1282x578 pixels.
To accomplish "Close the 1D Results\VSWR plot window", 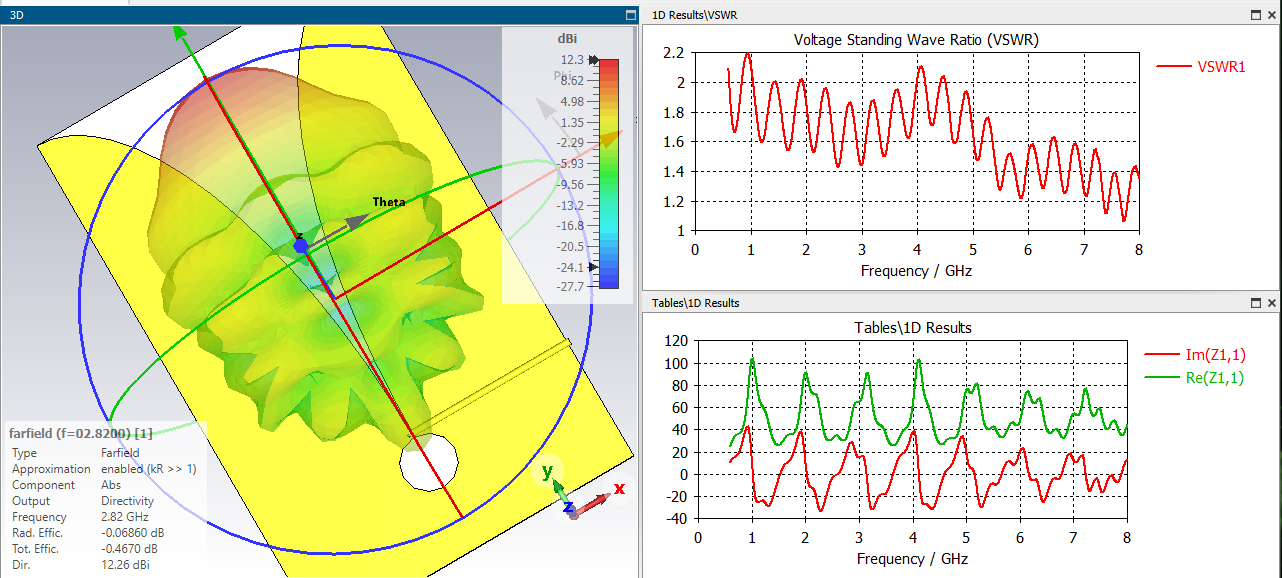I will (1271, 15).
